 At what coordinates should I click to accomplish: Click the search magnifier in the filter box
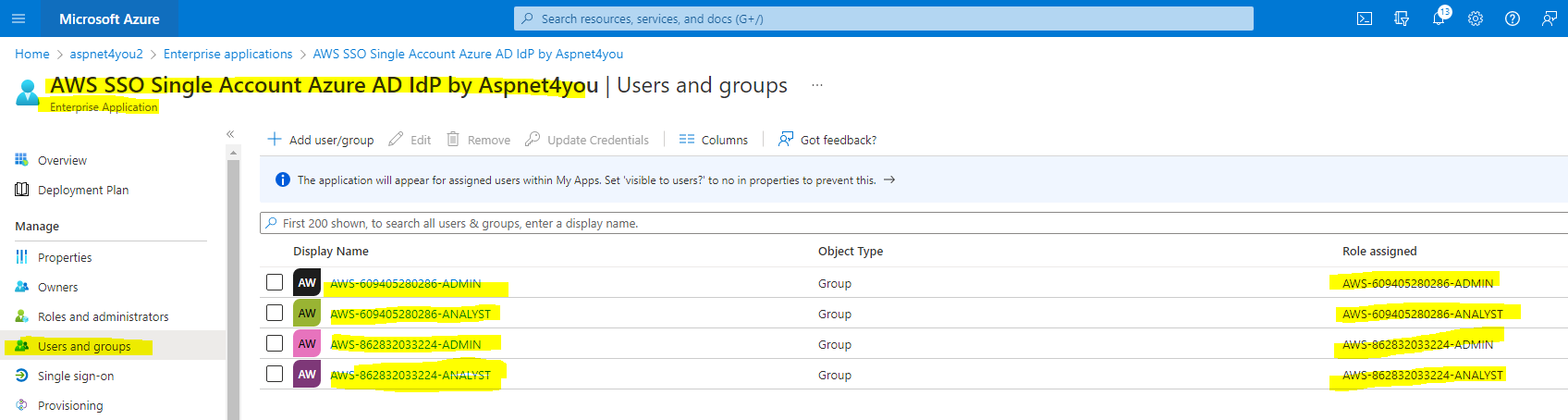271,223
